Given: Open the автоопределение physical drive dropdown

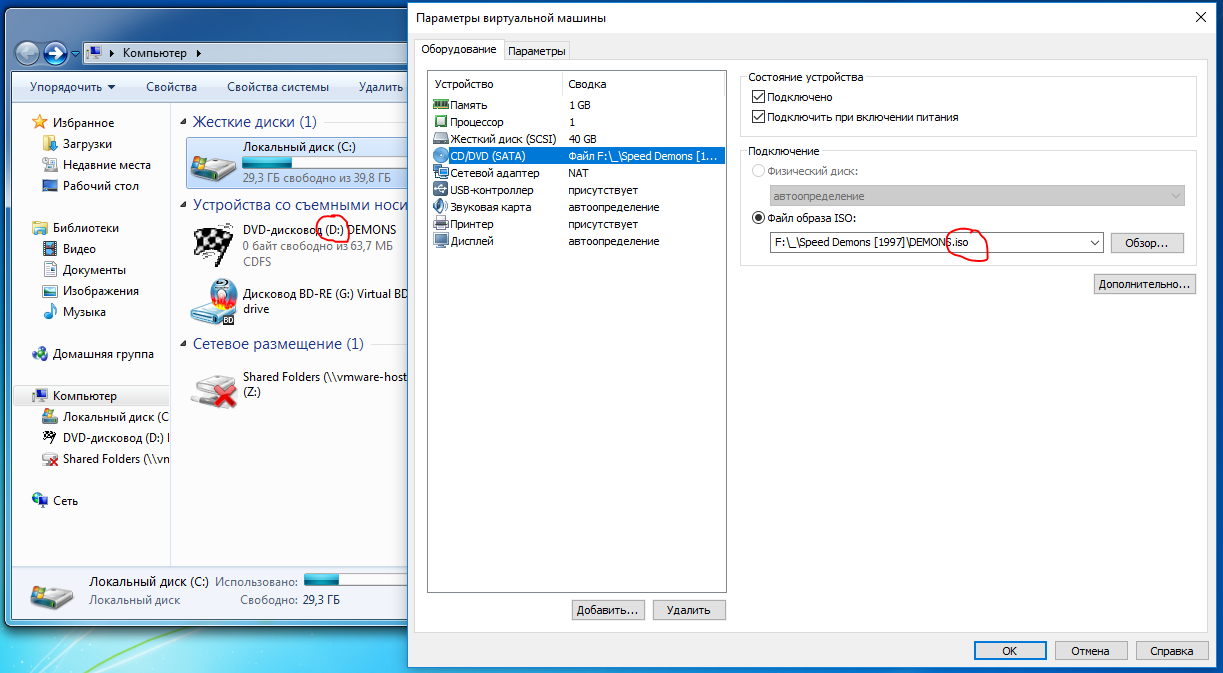Looking at the screenshot, I should click(1175, 196).
